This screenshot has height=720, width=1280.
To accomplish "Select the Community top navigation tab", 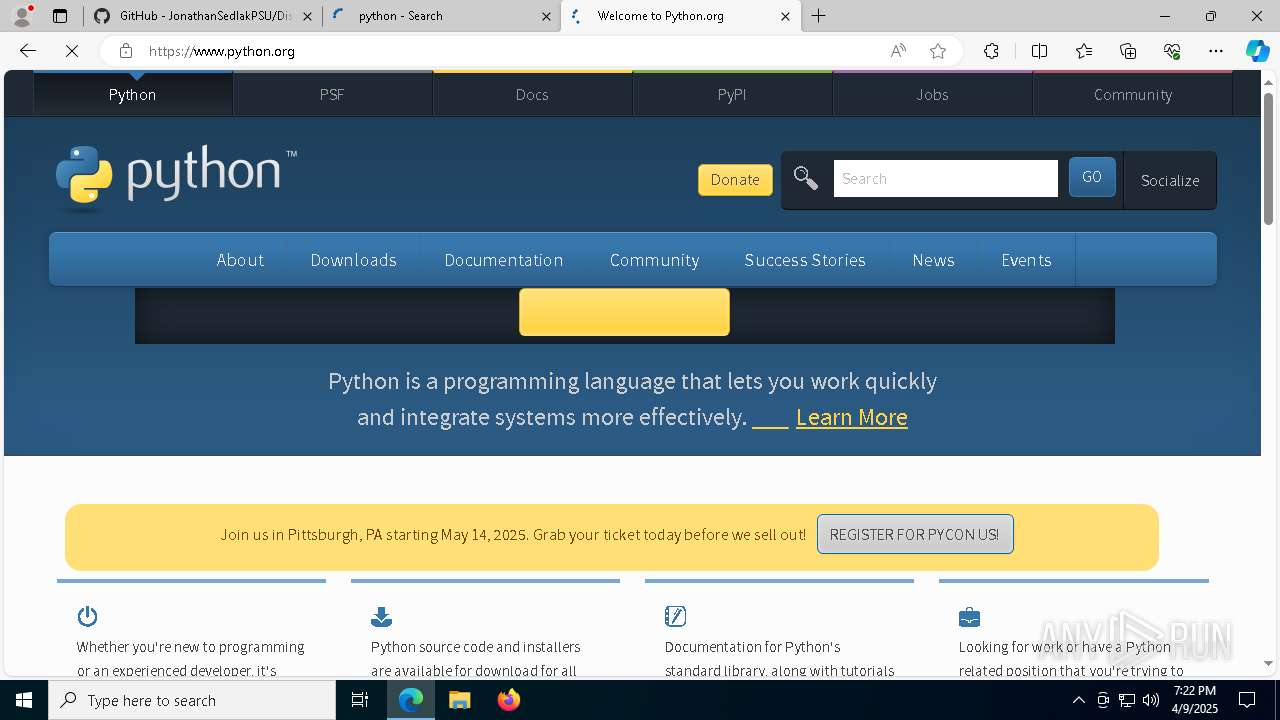I will click(1132, 94).
